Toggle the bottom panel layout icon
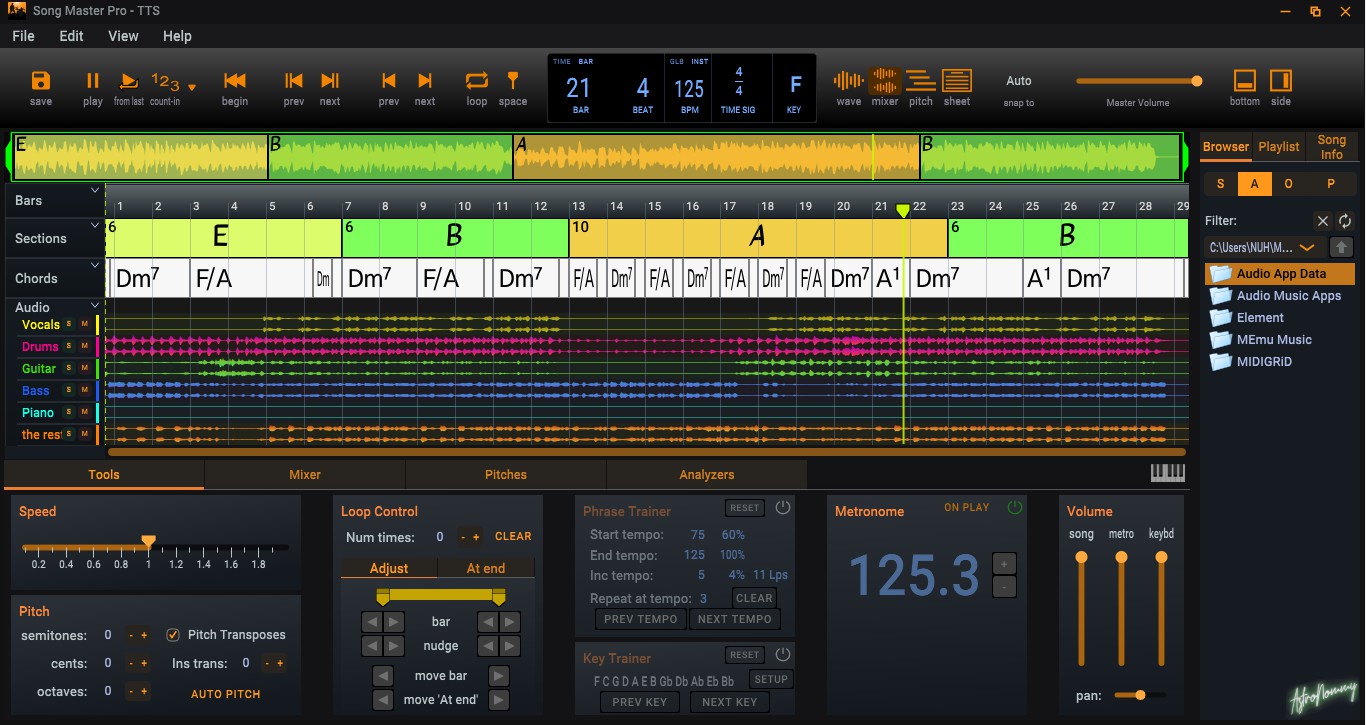This screenshot has width=1366, height=725. [x=1245, y=81]
